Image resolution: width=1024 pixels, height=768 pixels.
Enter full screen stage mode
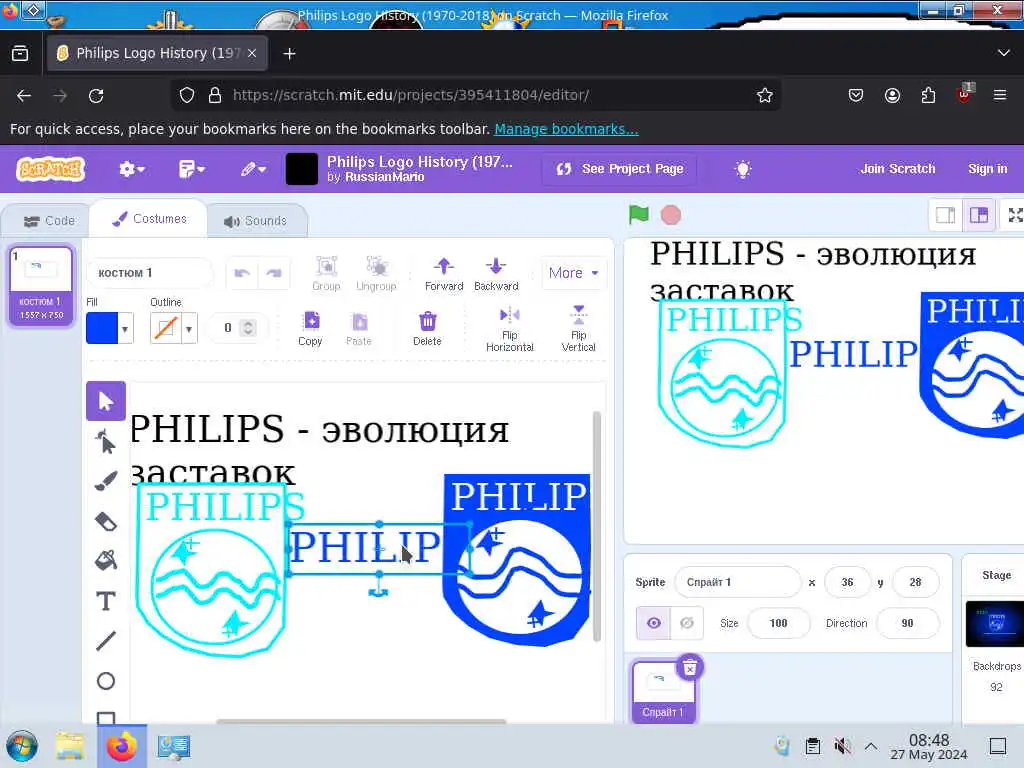(x=1015, y=215)
